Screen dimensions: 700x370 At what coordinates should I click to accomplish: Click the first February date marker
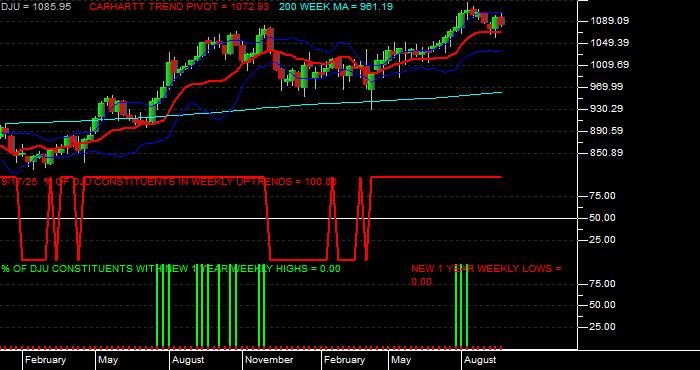click(45, 360)
